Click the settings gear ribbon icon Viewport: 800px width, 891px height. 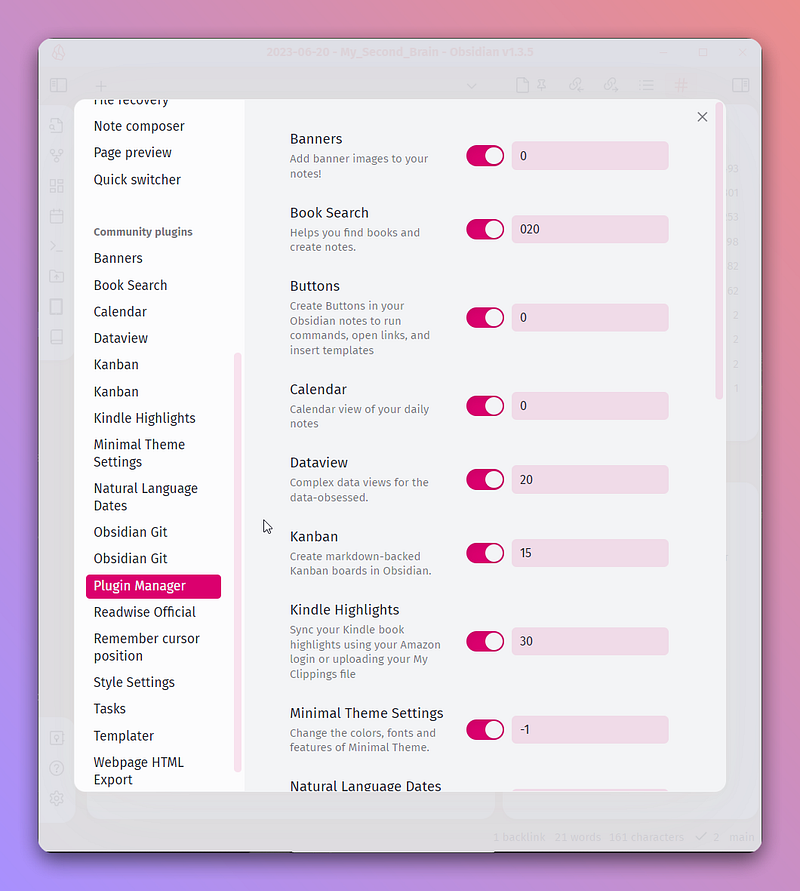pos(56,798)
